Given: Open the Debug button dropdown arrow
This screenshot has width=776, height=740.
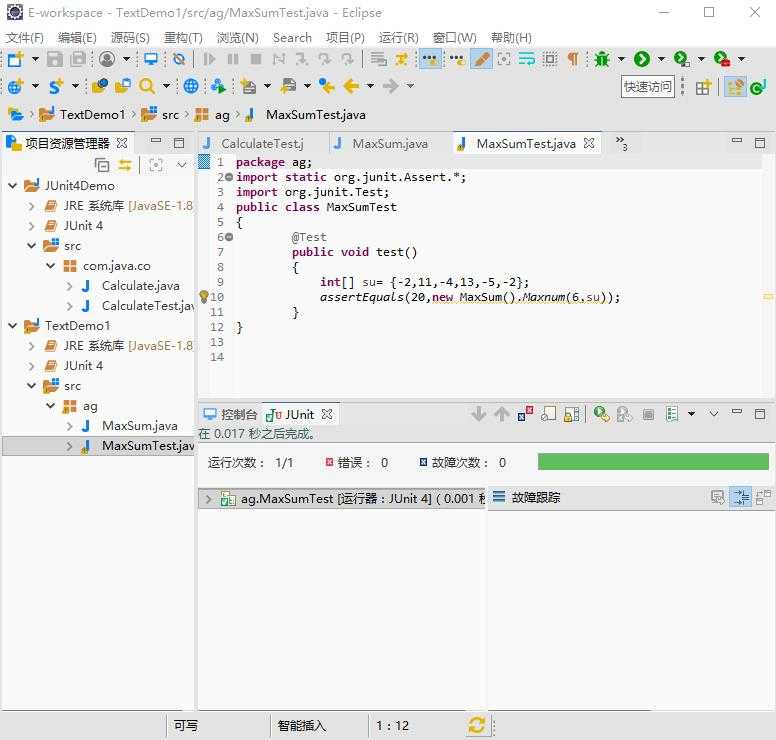Looking at the screenshot, I should point(621,59).
